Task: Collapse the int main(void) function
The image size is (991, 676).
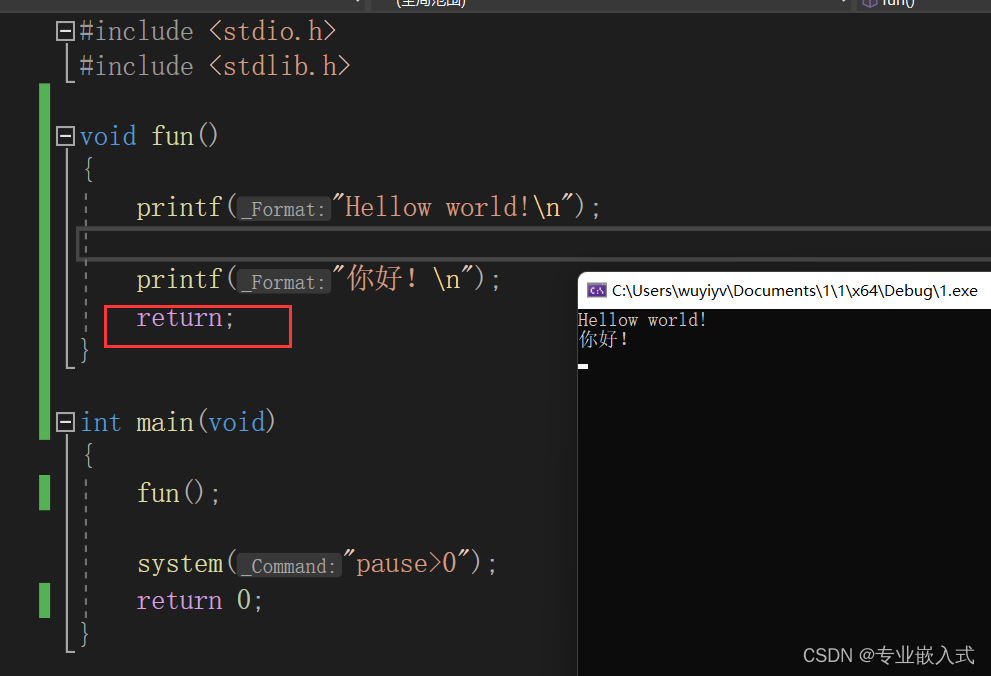Action: click(x=65, y=422)
